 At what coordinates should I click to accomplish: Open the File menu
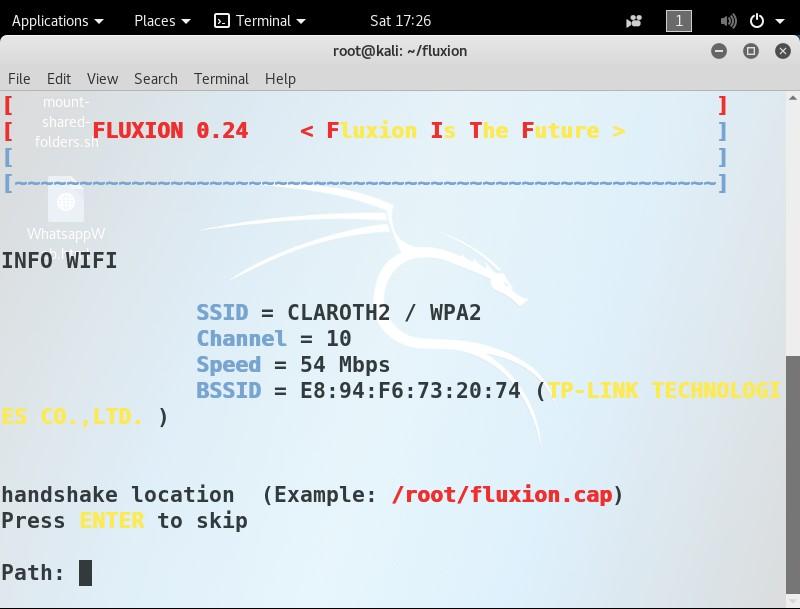point(19,79)
